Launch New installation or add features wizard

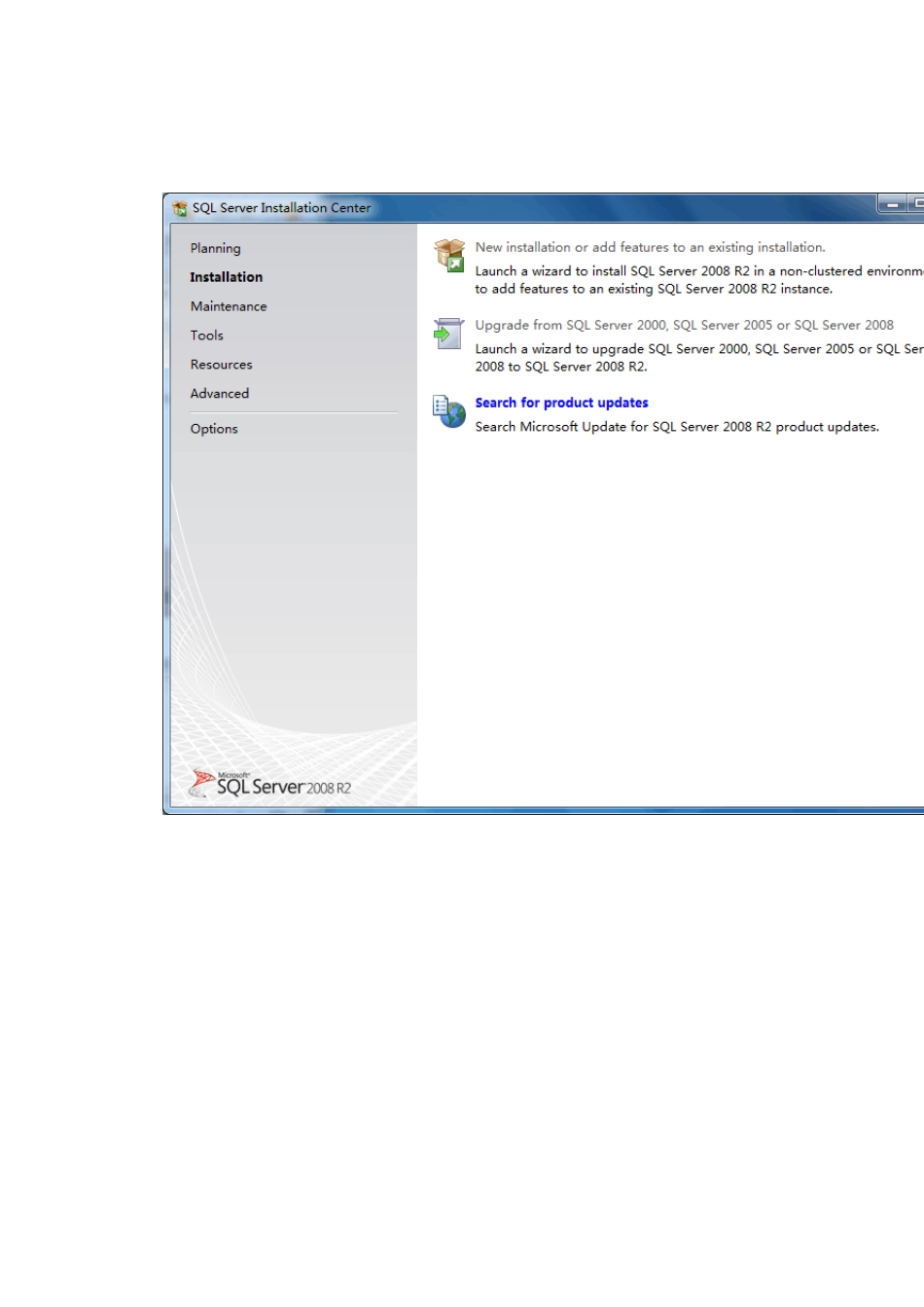coord(650,247)
